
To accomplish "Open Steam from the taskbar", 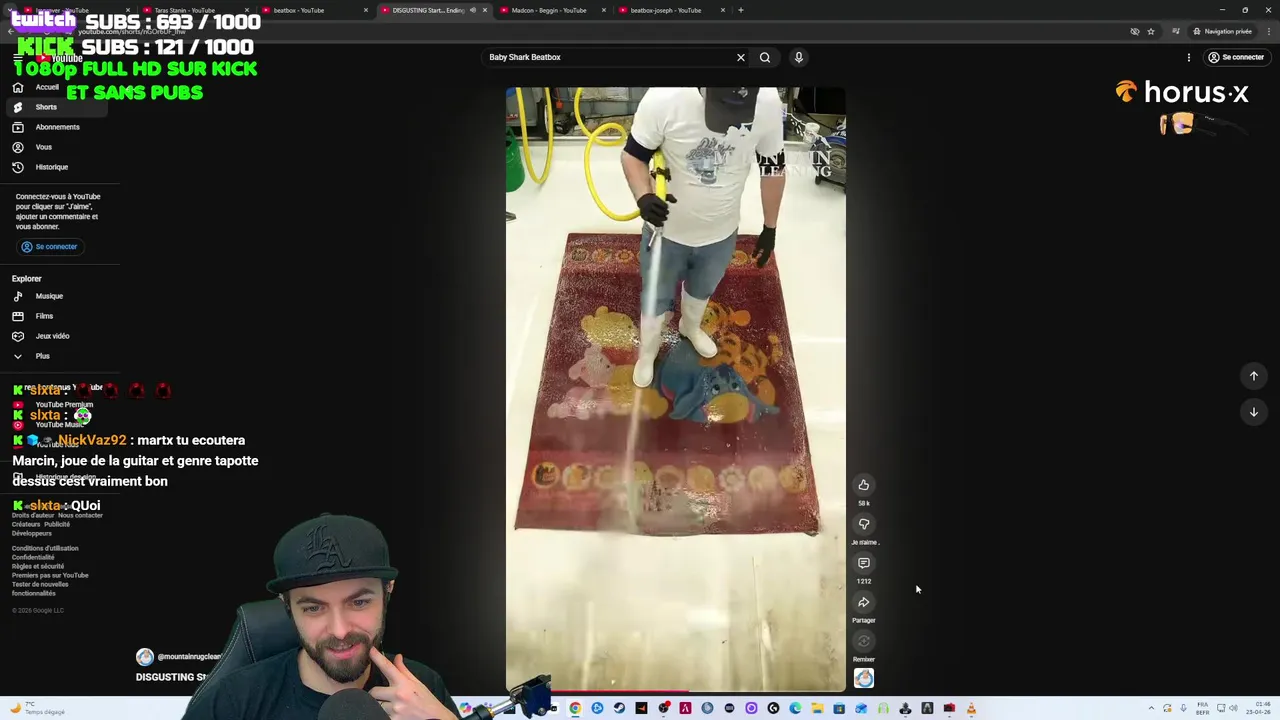I will click(619, 709).
